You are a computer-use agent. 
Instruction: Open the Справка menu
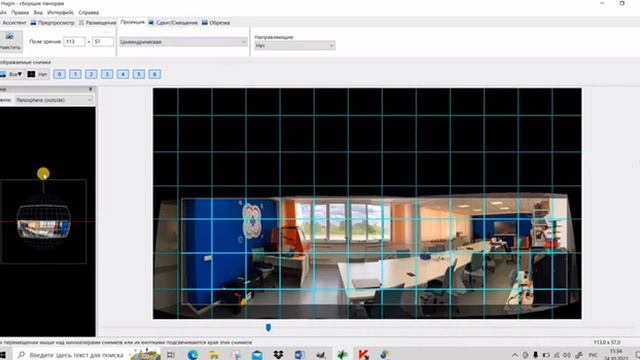89,13
